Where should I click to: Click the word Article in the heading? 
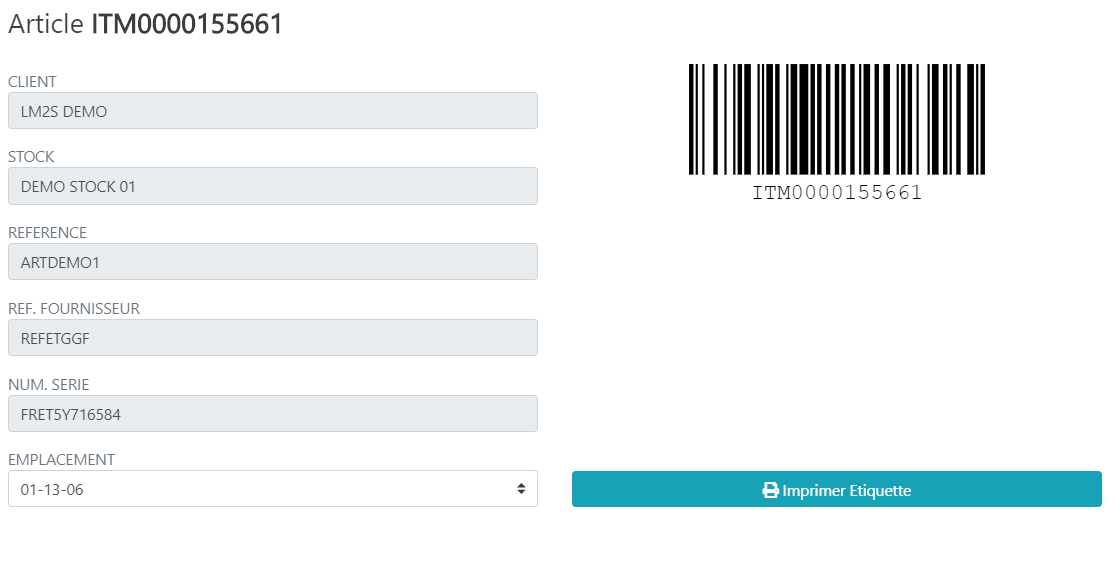coord(46,23)
